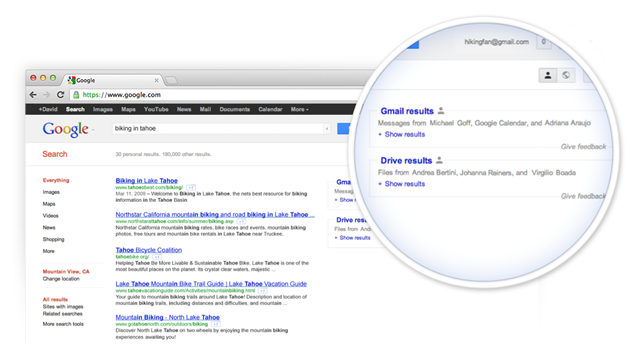The image size is (635, 364).
Task: Select Maps filter in the left sidebar
Action: pos(49,204)
